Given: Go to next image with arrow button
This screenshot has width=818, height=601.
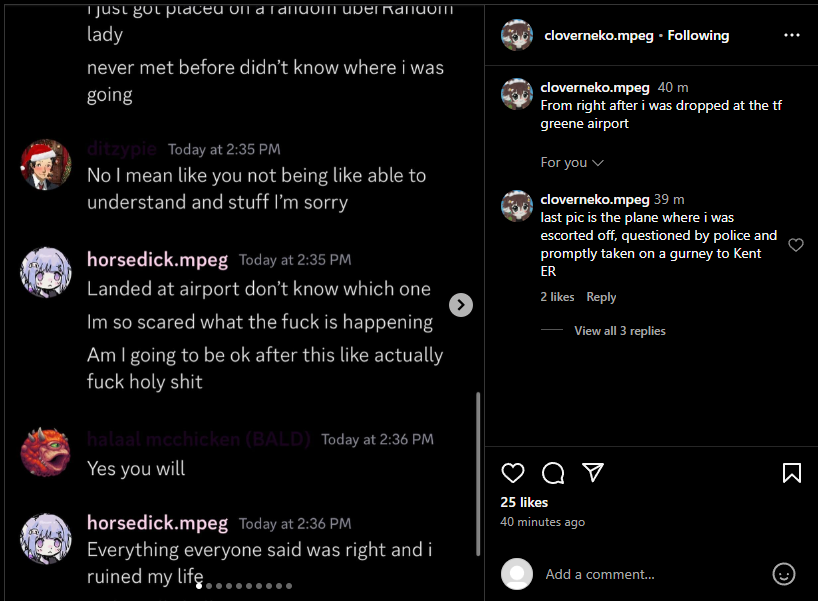Looking at the screenshot, I should [x=461, y=305].
